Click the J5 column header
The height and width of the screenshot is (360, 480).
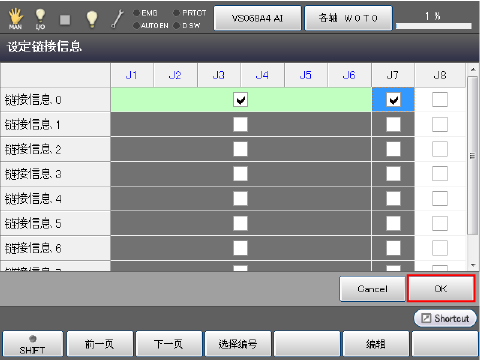tap(306, 75)
